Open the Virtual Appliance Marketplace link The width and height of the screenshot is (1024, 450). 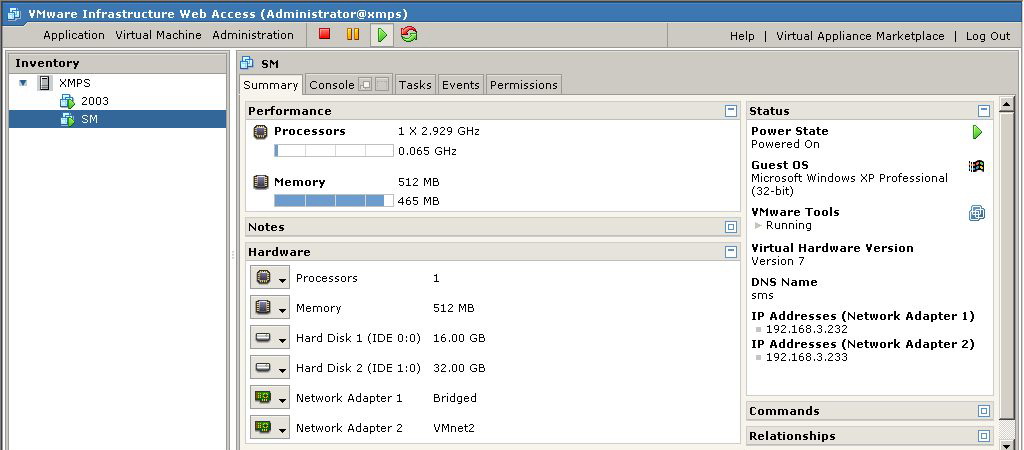[860, 36]
